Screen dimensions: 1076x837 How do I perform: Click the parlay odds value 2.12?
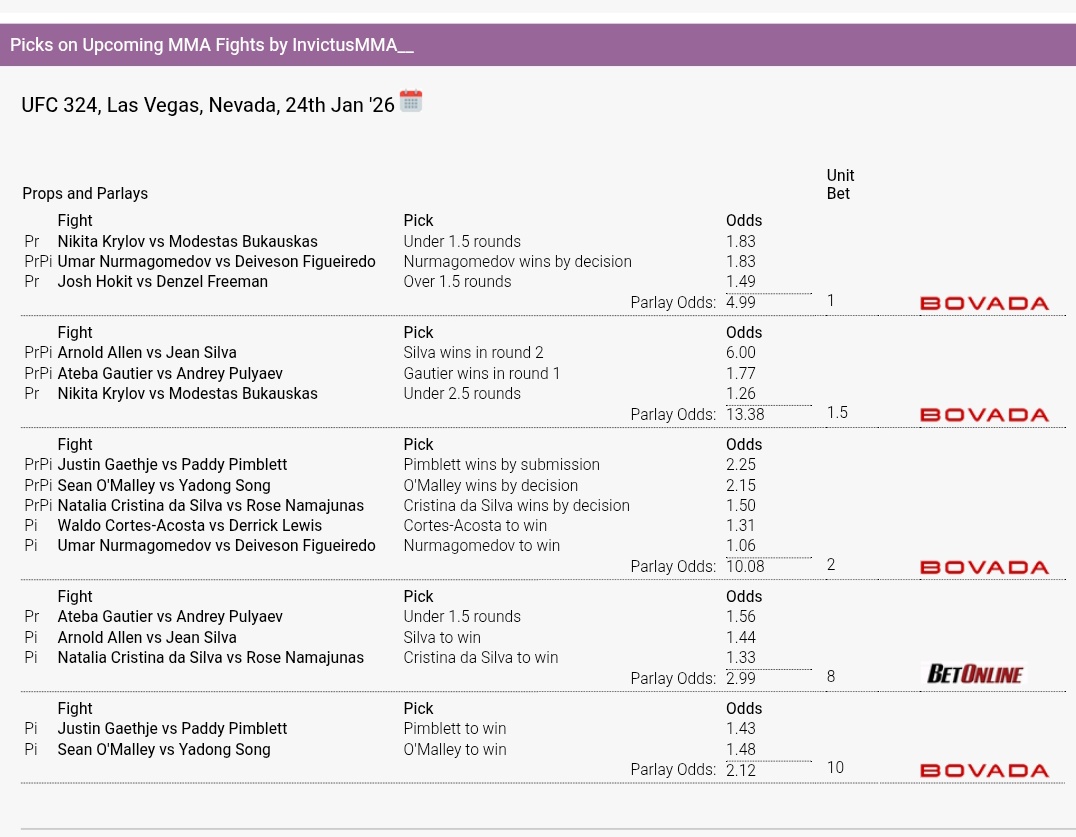click(x=741, y=770)
